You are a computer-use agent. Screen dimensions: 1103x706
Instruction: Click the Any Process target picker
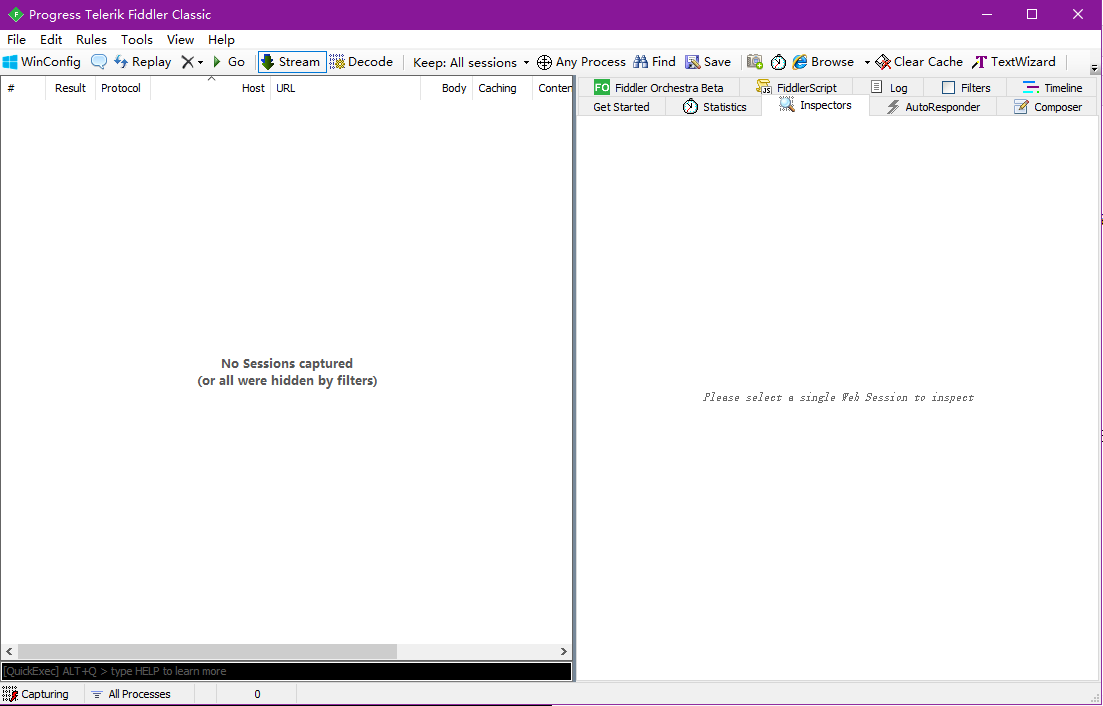[581, 62]
